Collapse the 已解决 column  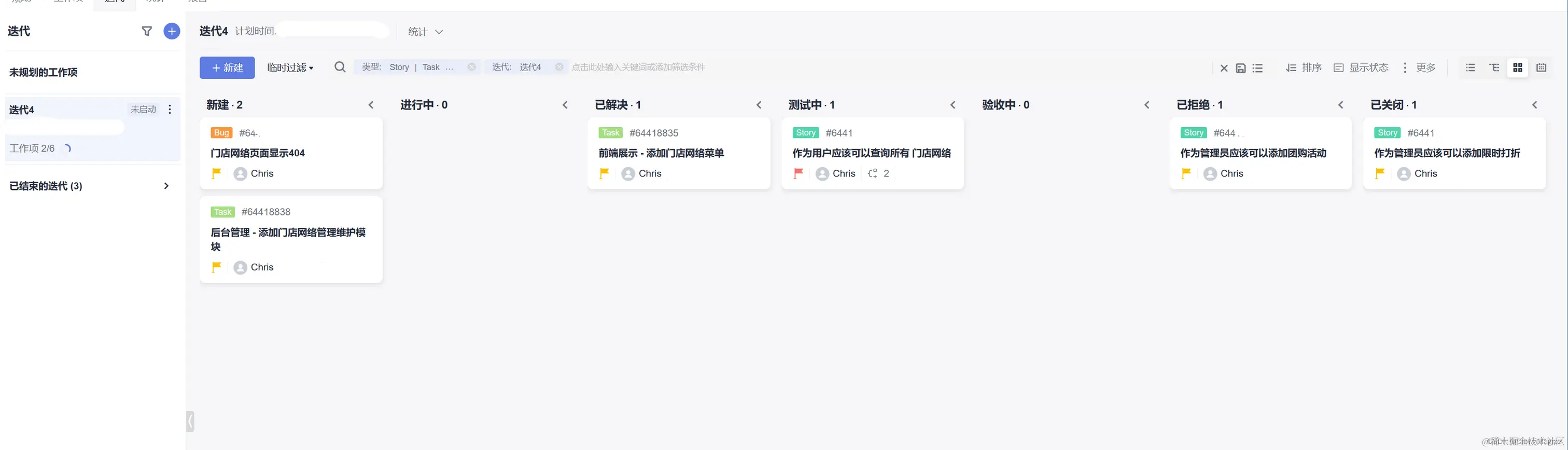[x=759, y=105]
